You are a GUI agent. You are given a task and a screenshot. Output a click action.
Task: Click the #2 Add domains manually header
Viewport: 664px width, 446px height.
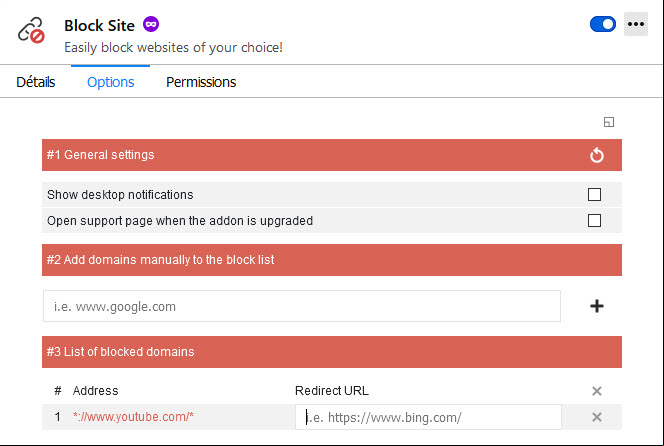click(332, 260)
